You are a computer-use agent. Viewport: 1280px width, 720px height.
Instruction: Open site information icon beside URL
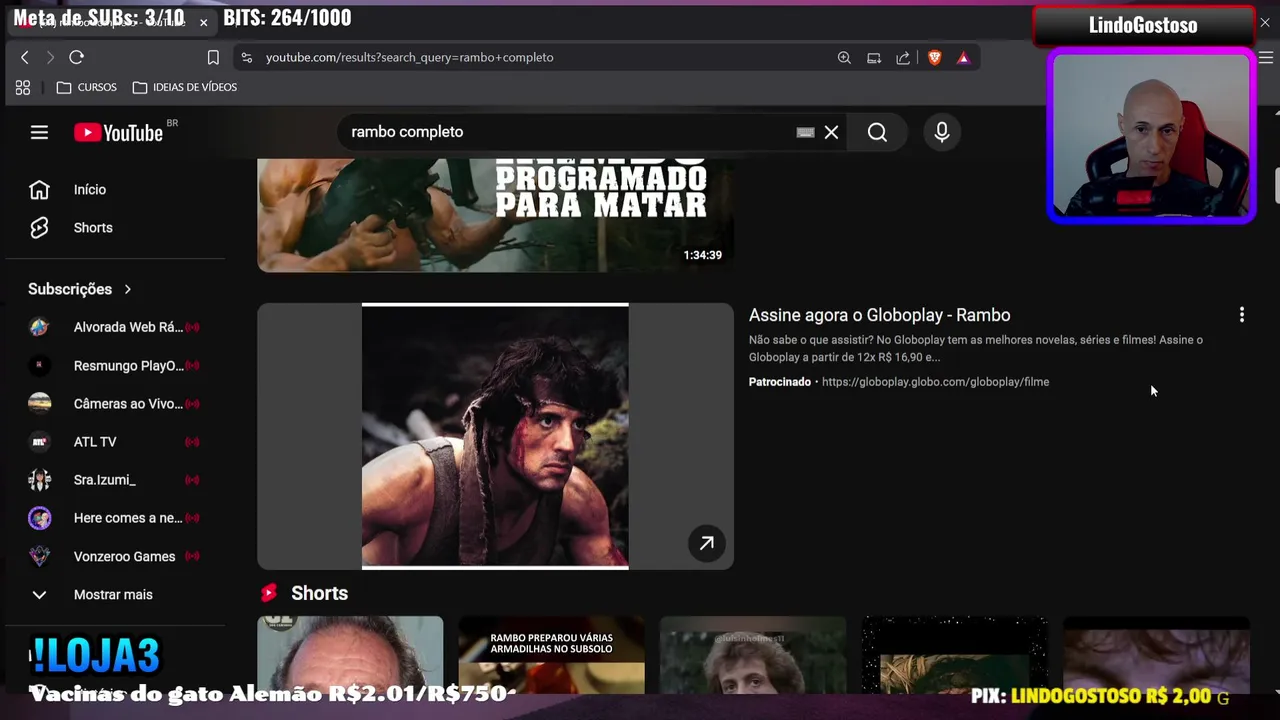tap(247, 57)
